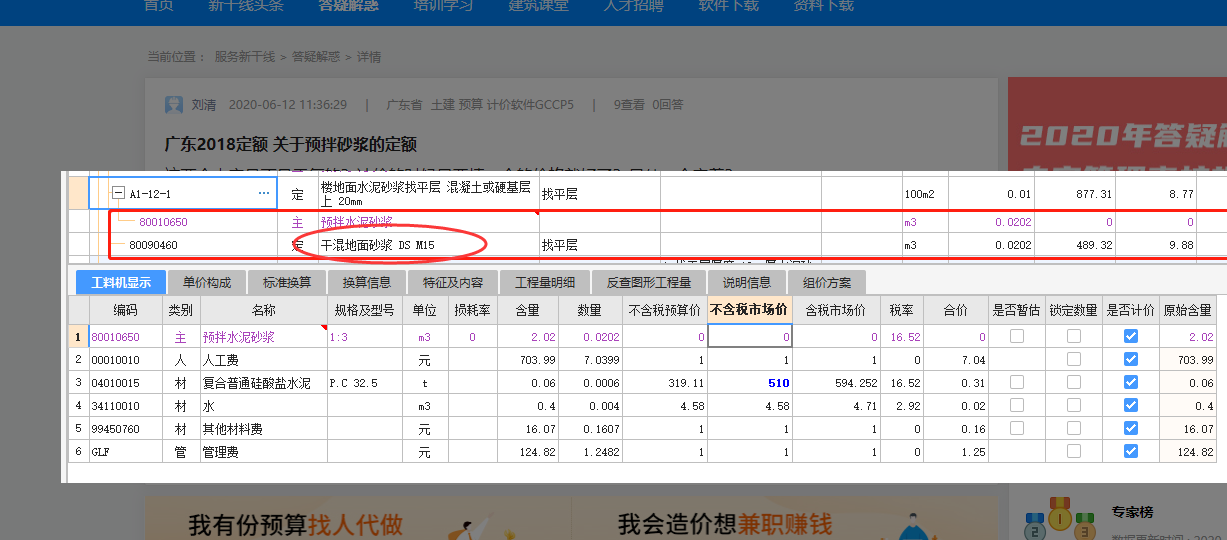Select row number 3 in the lower table
1227x540 pixels.
pyautogui.click(x=78, y=383)
